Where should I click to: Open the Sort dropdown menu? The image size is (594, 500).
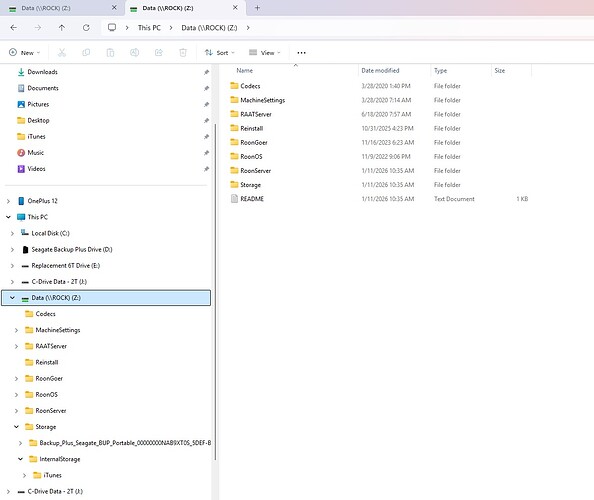tap(220, 53)
